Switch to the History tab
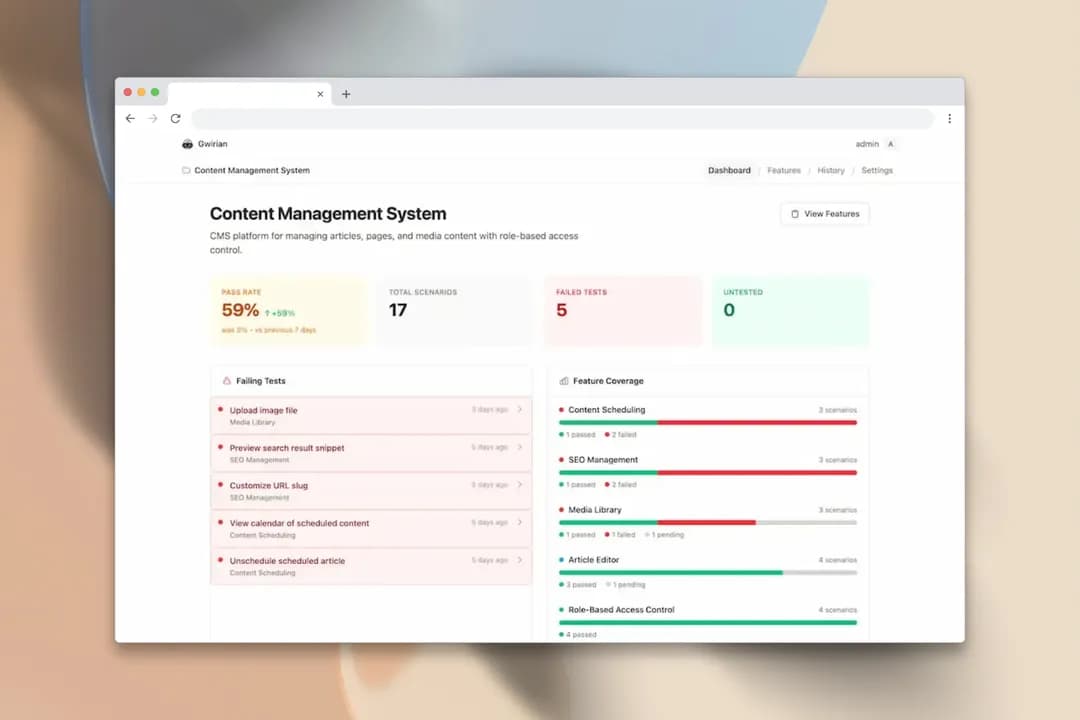The width and height of the screenshot is (1080, 720). pyautogui.click(x=831, y=170)
